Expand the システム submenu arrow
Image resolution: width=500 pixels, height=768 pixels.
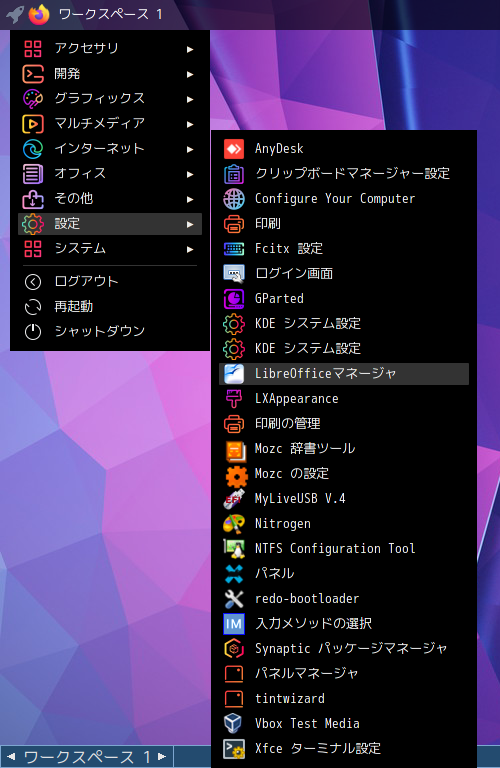(190, 249)
